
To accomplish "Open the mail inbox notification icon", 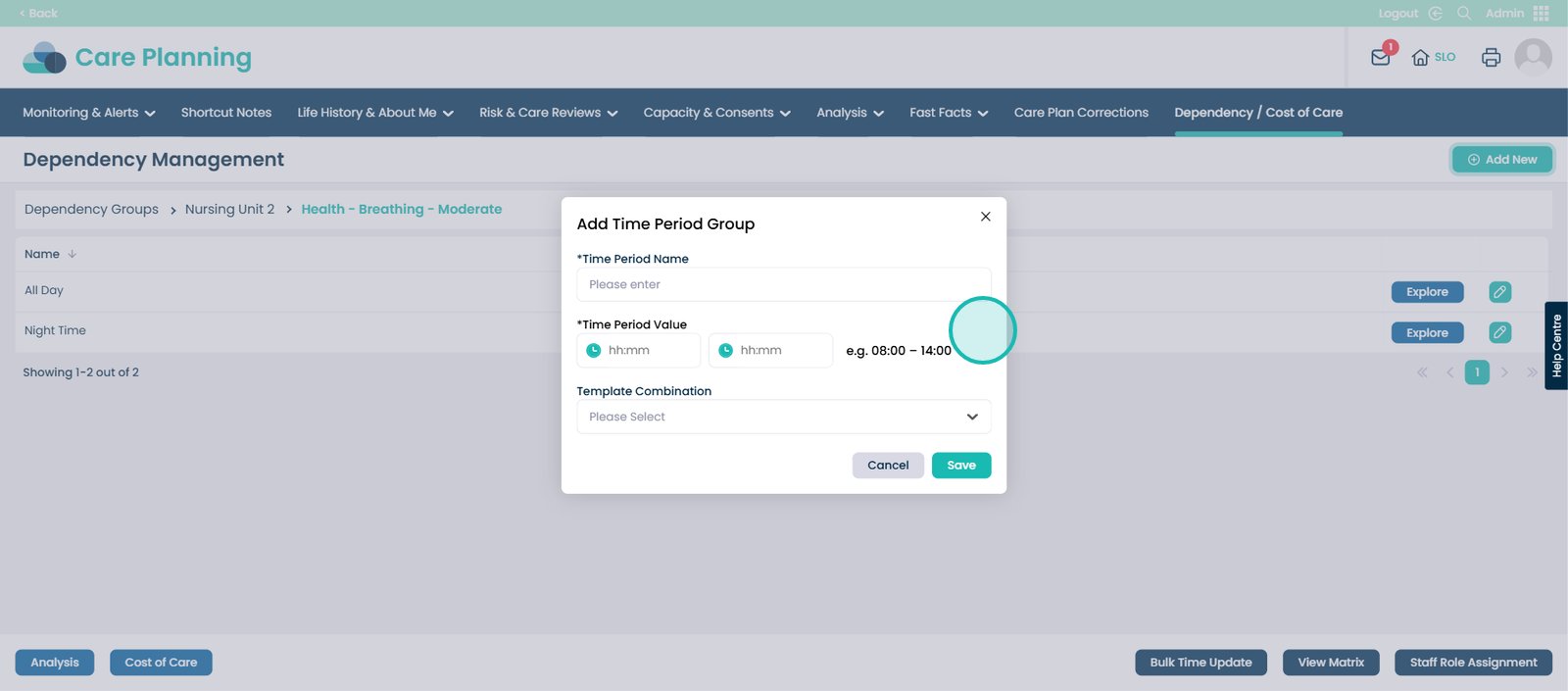I will [x=1381, y=57].
